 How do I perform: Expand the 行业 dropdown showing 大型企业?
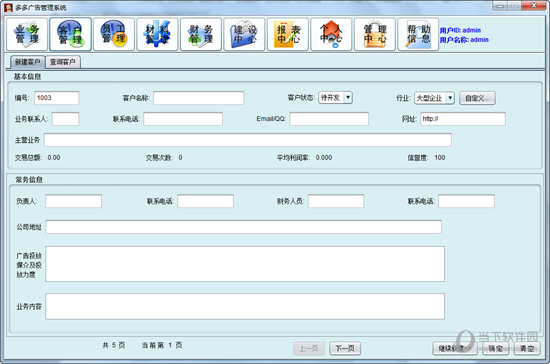[434, 98]
